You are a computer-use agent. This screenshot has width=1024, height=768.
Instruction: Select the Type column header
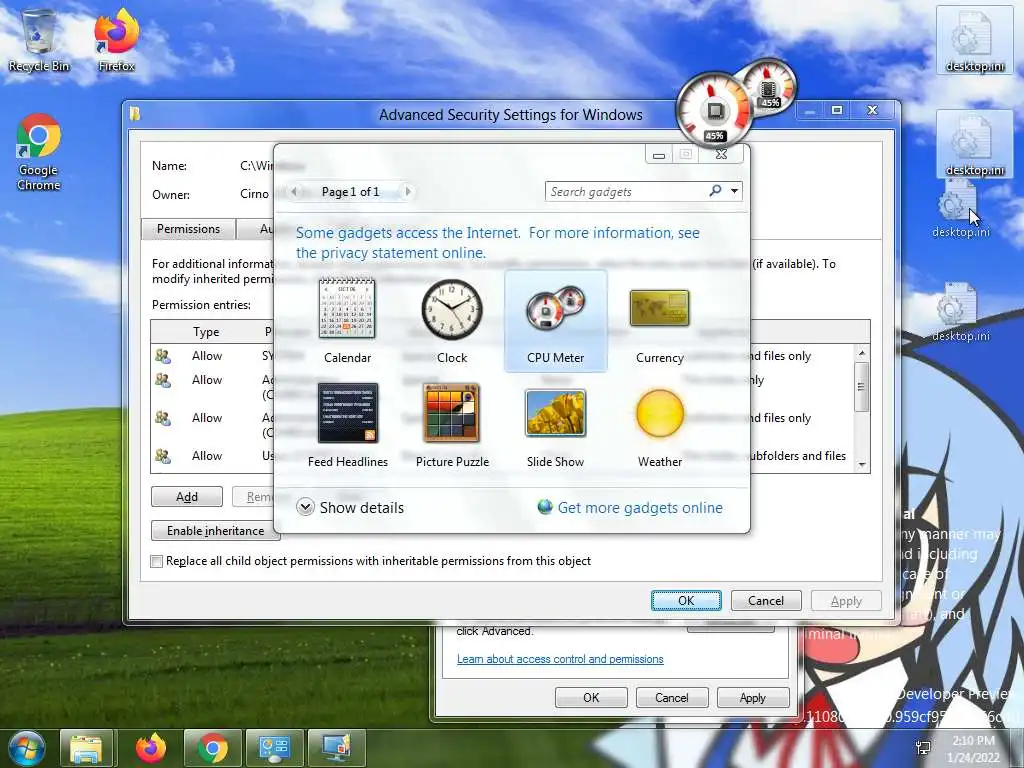click(206, 332)
